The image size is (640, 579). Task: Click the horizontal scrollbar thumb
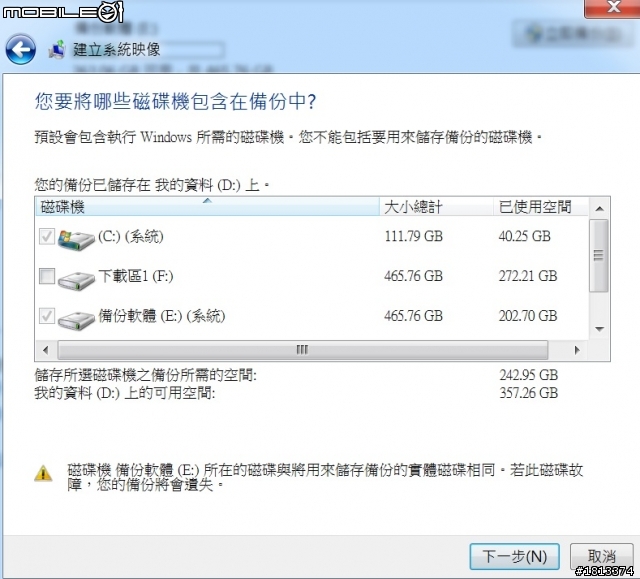click(302, 350)
